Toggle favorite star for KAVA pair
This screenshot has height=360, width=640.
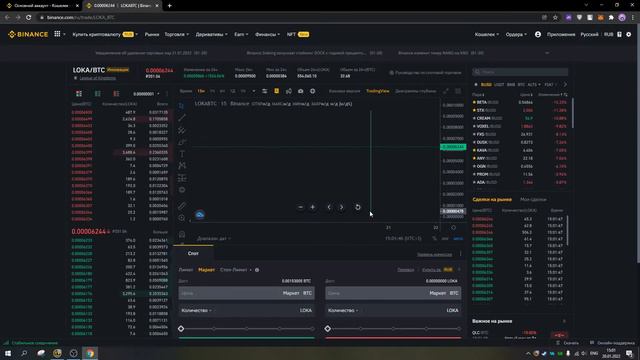pos(474,150)
